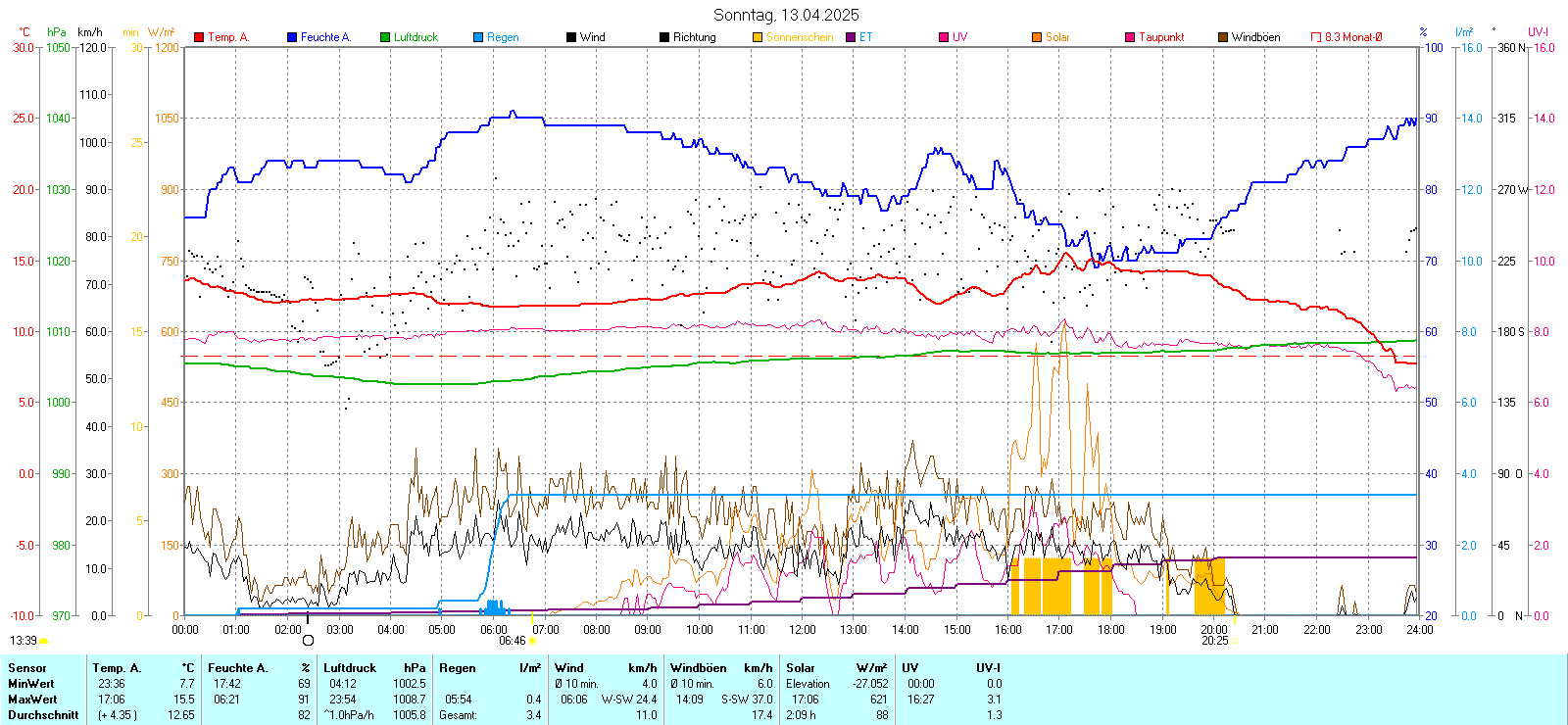
Task: Click the sunset icon at 20:25
Action: [1235, 641]
